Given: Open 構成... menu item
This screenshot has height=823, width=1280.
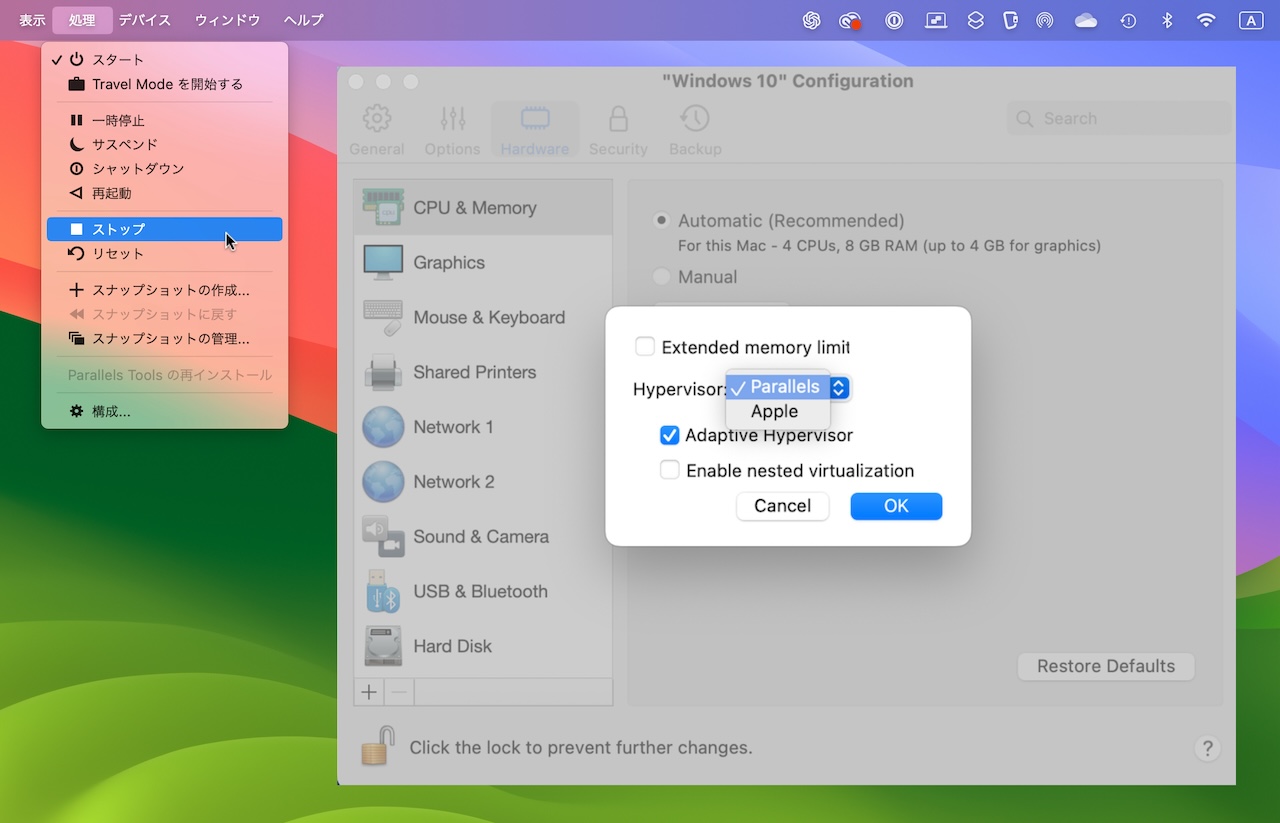Looking at the screenshot, I should pyautogui.click(x=165, y=411).
